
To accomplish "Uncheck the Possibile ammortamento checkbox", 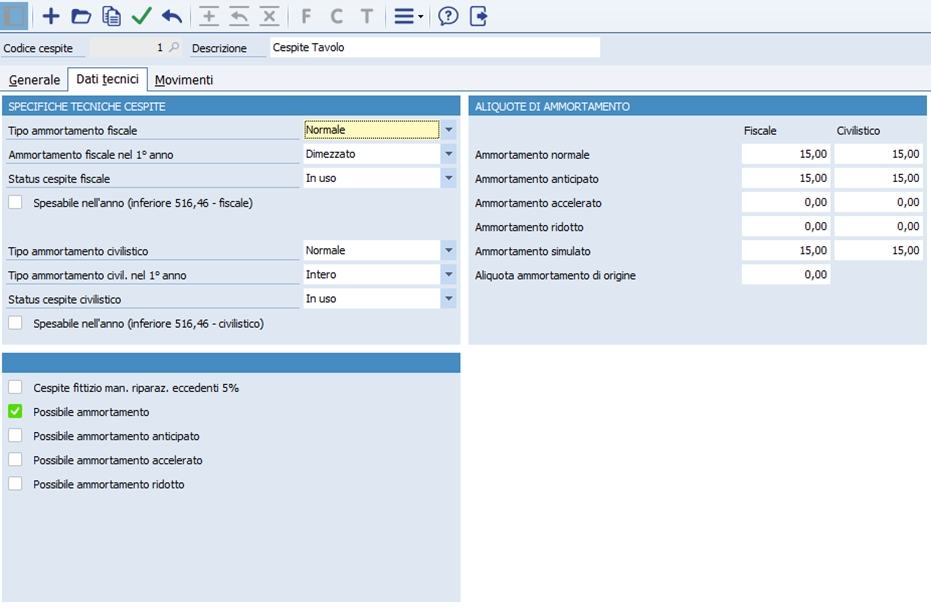I will pos(15,411).
